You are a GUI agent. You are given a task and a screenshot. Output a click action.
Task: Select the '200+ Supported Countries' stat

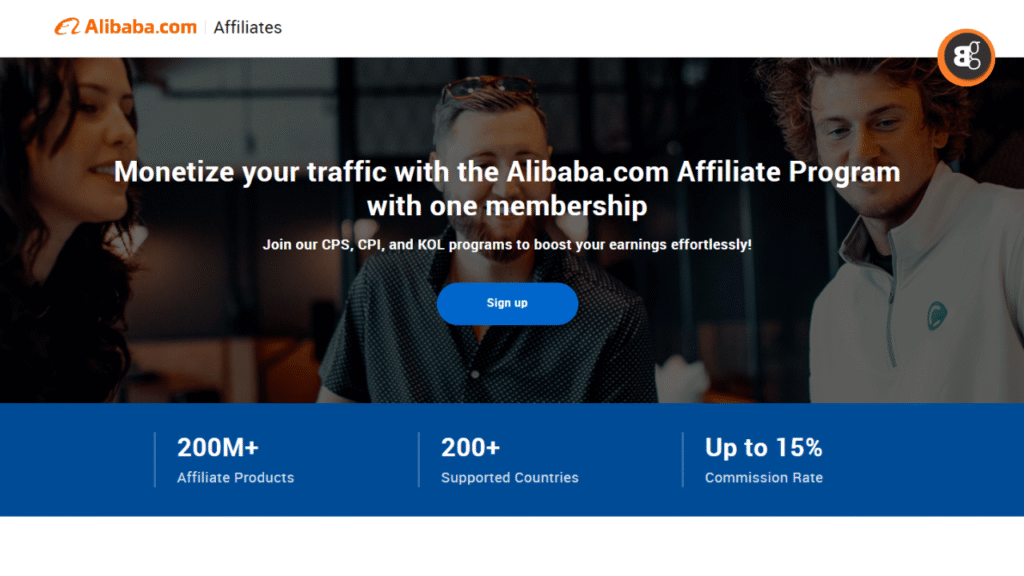(509, 460)
